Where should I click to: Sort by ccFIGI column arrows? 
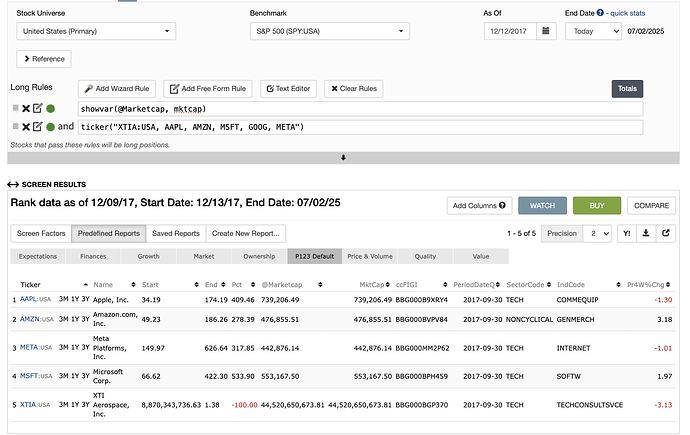(x=445, y=285)
